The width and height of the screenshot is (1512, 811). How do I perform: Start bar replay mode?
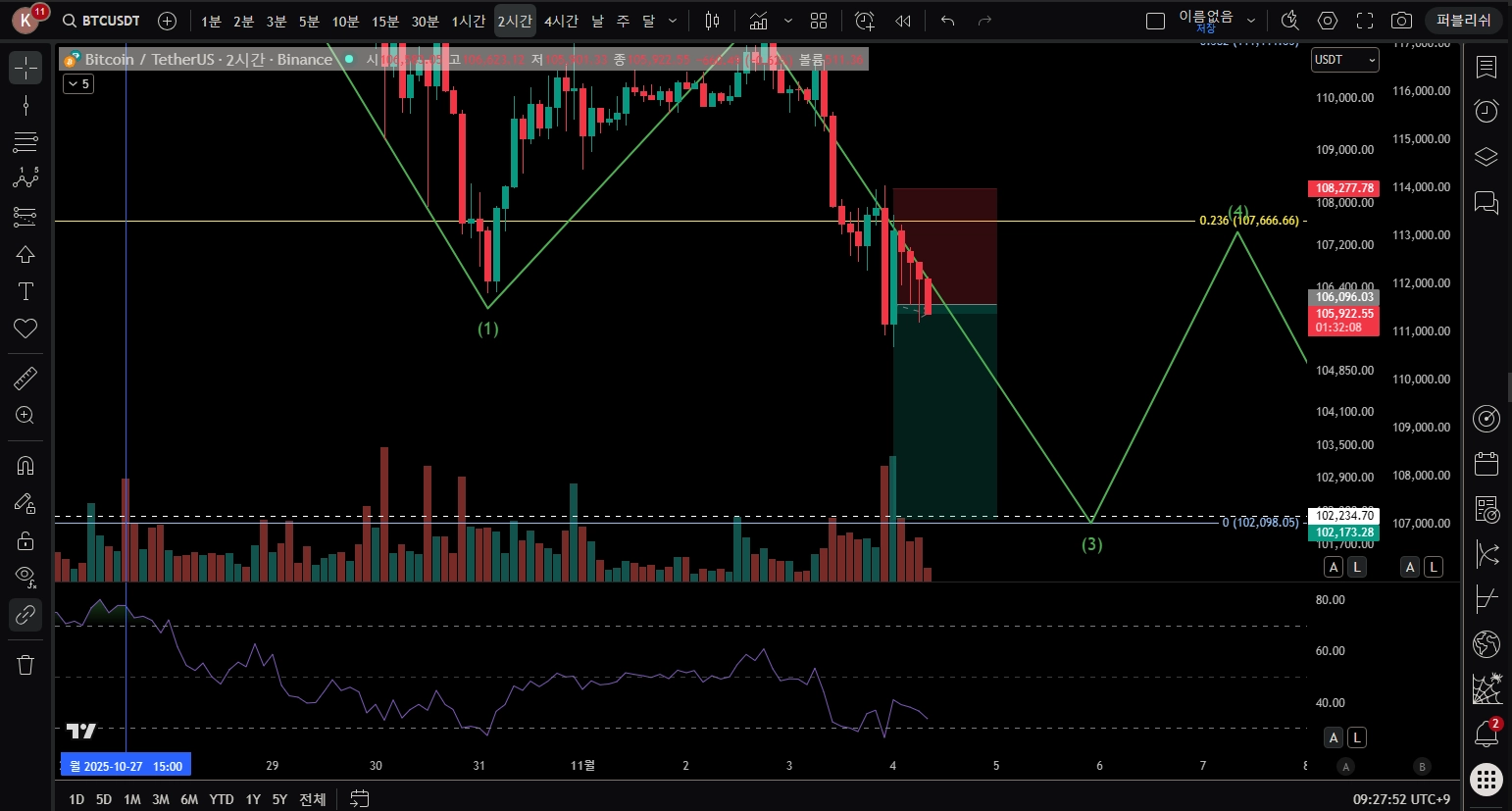point(903,21)
